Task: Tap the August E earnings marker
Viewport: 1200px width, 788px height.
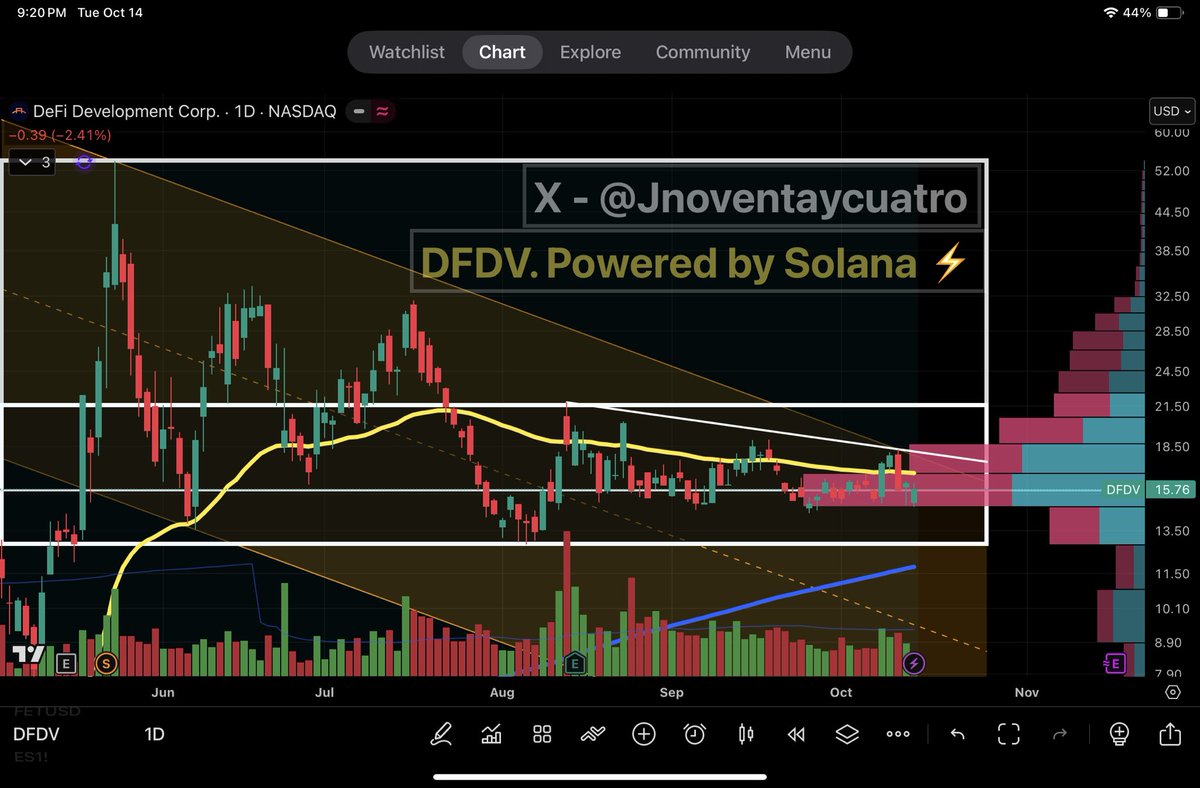Action: click(575, 662)
